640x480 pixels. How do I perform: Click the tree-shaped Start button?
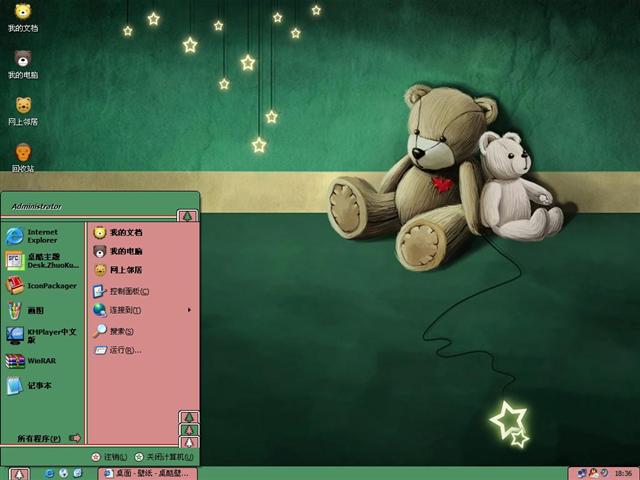[x=19, y=474]
